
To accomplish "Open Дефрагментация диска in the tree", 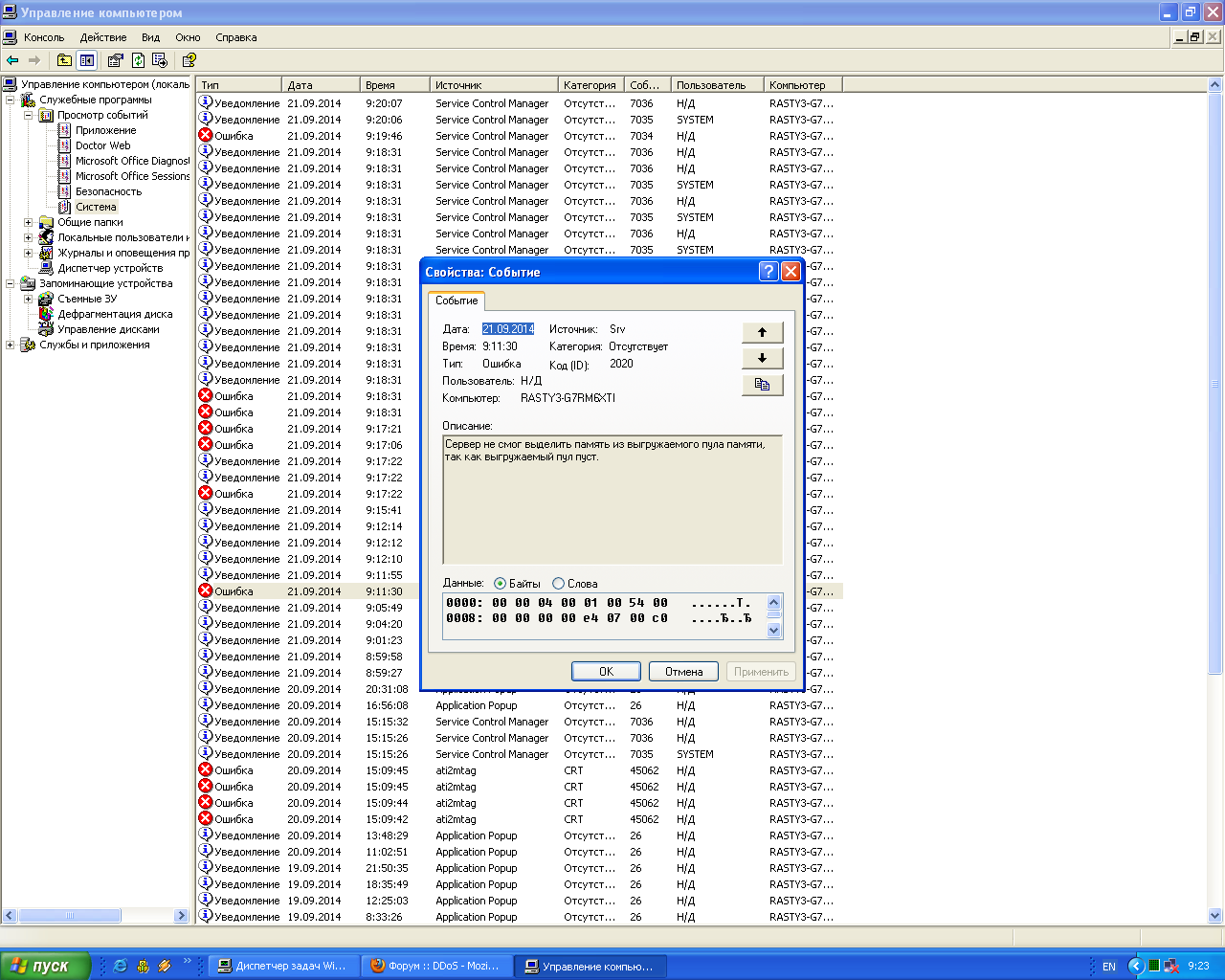I will click(x=116, y=314).
